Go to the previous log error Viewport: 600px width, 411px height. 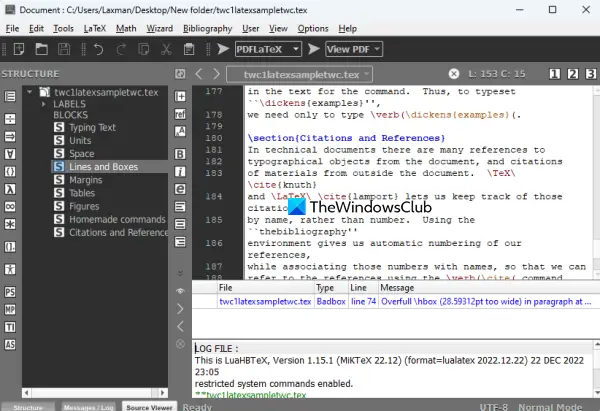pos(180,326)
